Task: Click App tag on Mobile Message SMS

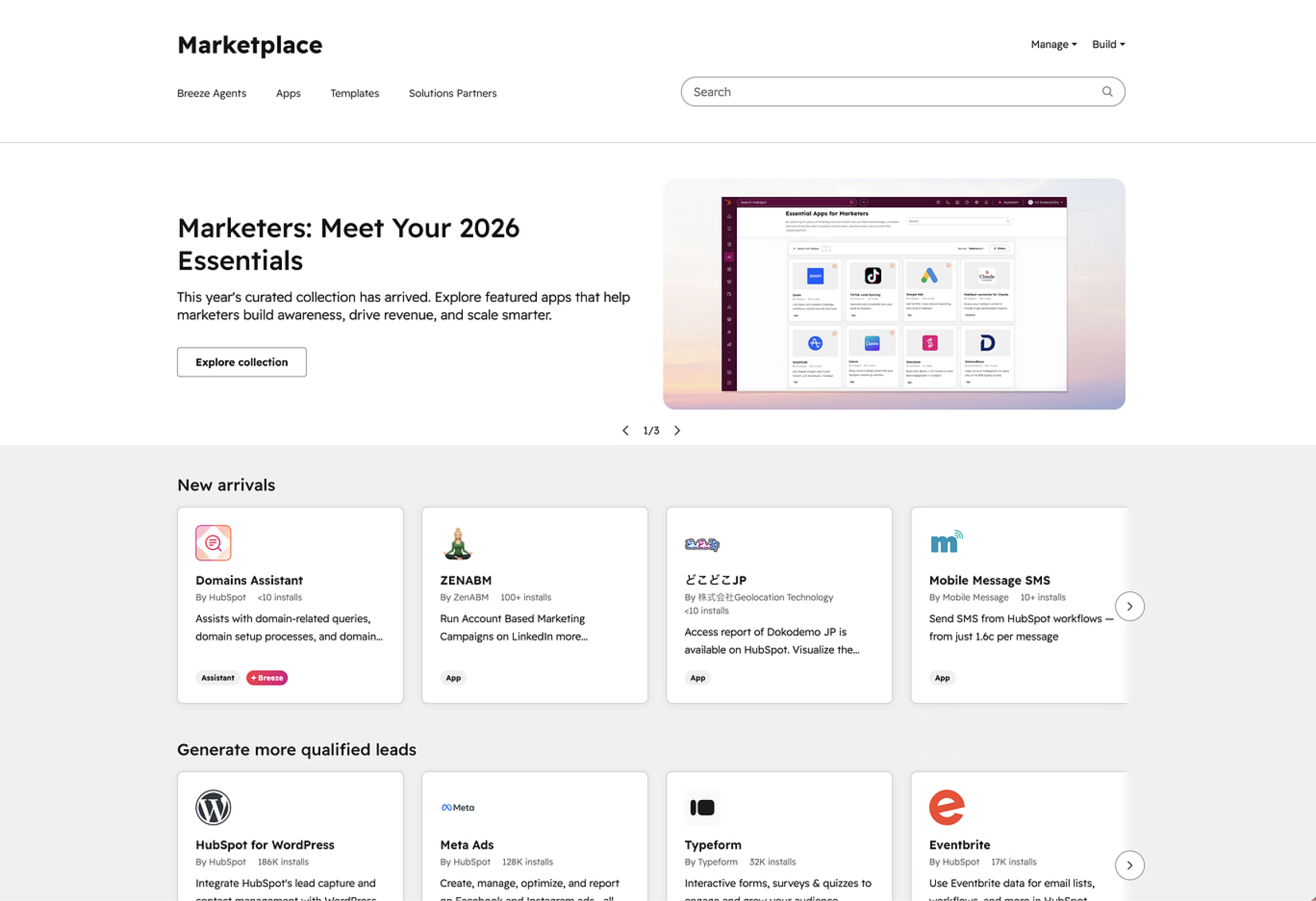Action: 942,678
